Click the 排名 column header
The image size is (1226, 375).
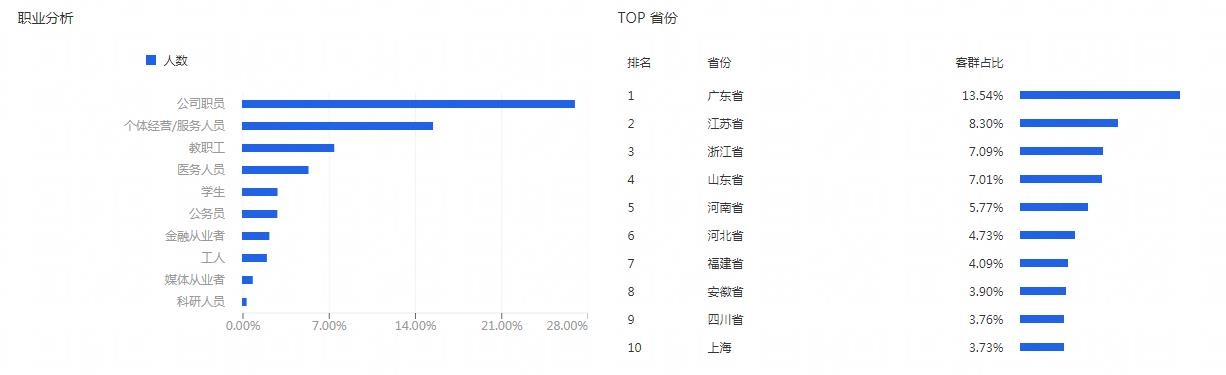pyautogui.click(x=639, y=63)
